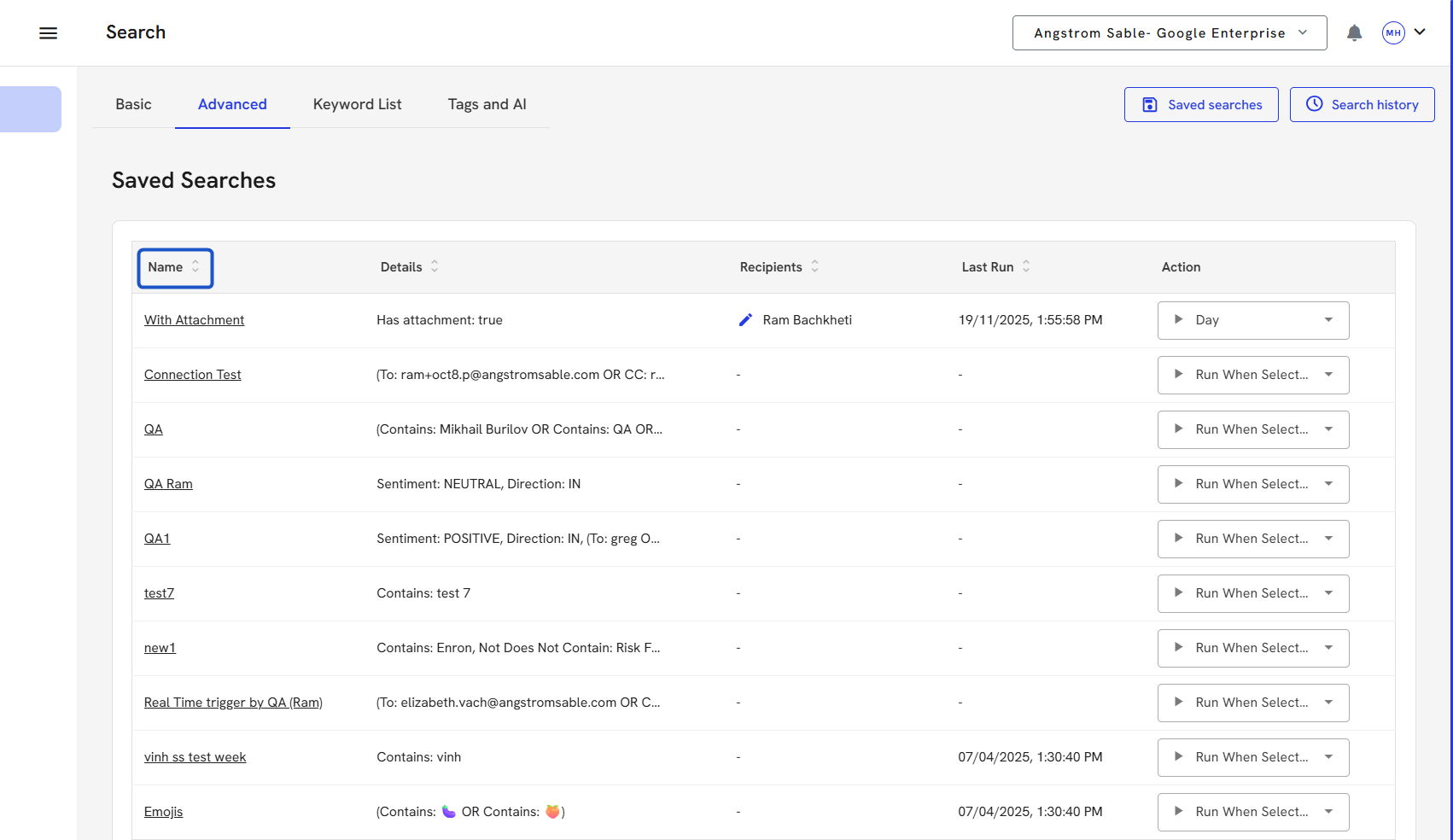
Task: Sort by Recipients column arrows
Action: pos(814,267)
